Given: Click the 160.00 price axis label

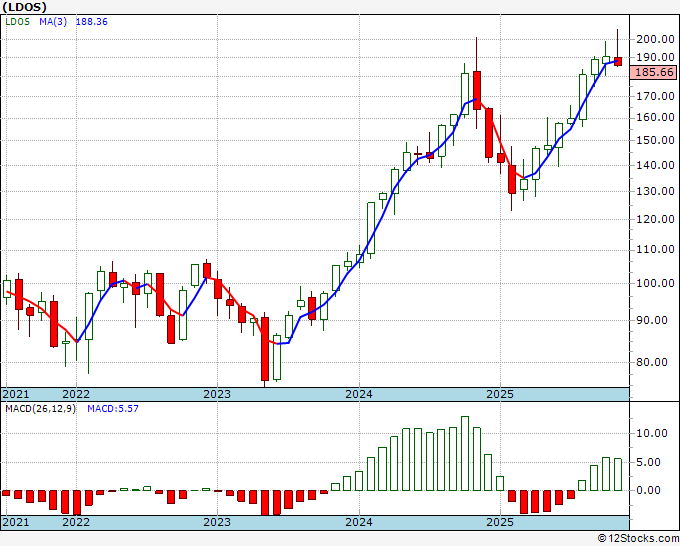Looking at the screenshot, I should click(655, 118).
